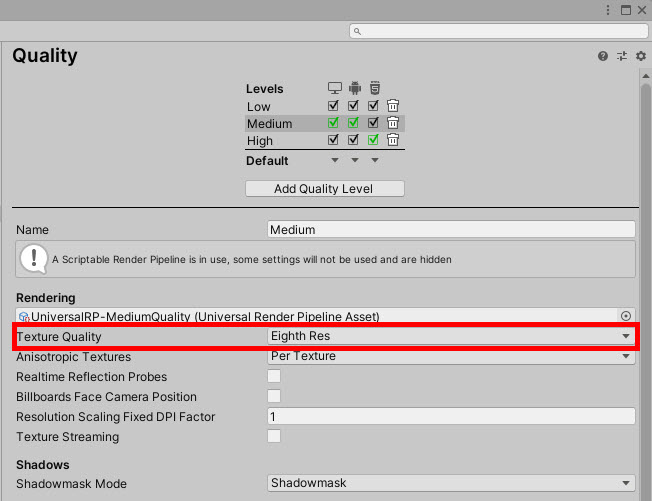Screen dimensions: 652x501
Task: Click the warning exclamation icon
Action: [x=34, y=259]
